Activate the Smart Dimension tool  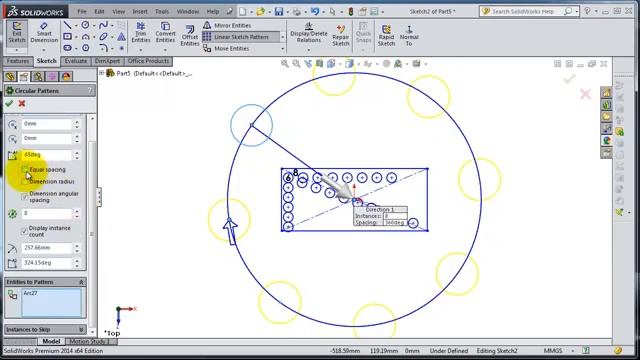pyautogui.click(x=44, y=33)
